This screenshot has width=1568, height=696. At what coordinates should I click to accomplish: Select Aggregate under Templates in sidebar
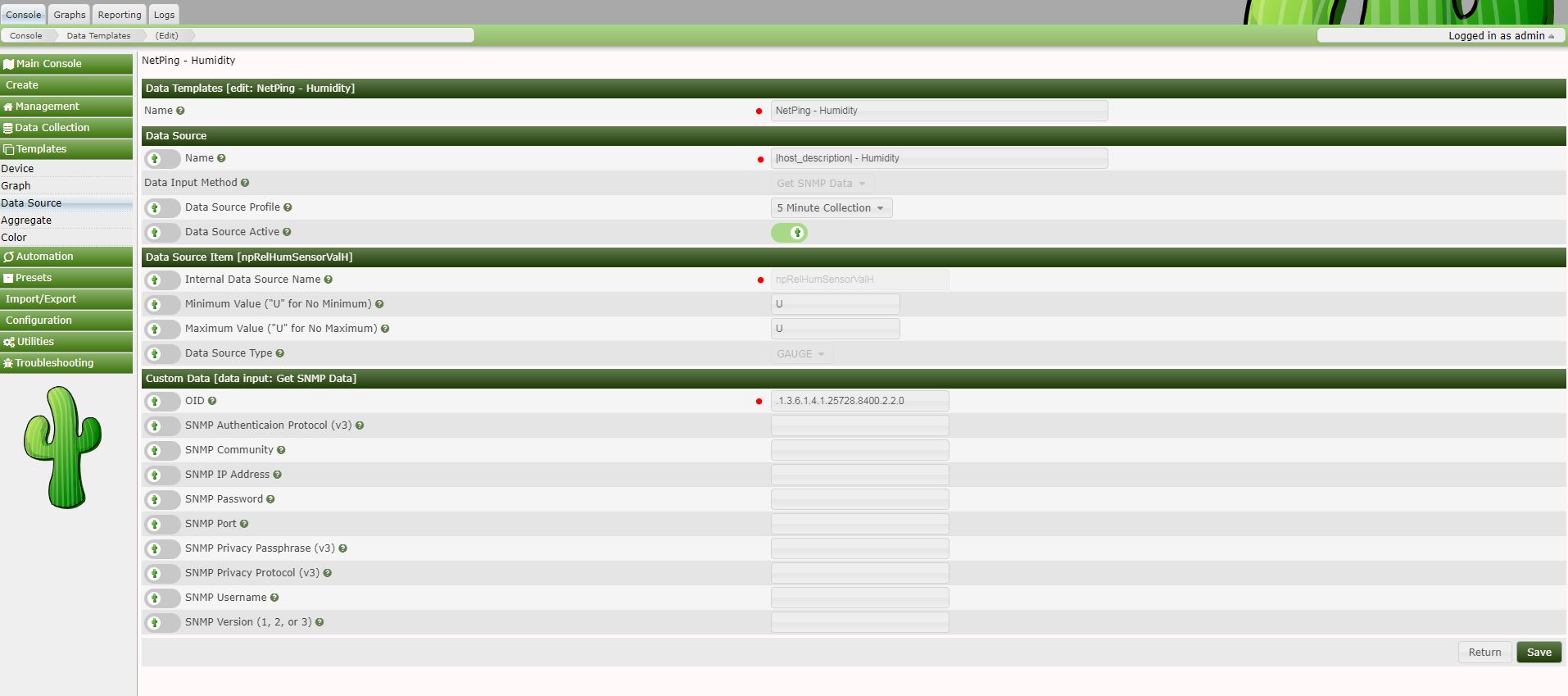pos(26,221)
